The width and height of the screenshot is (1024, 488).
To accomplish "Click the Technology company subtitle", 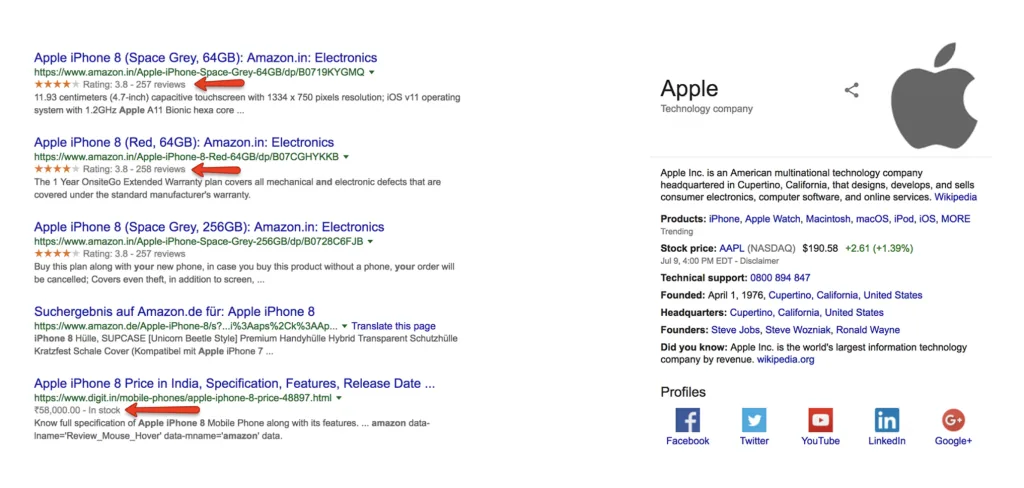I will tap(707, 109).
